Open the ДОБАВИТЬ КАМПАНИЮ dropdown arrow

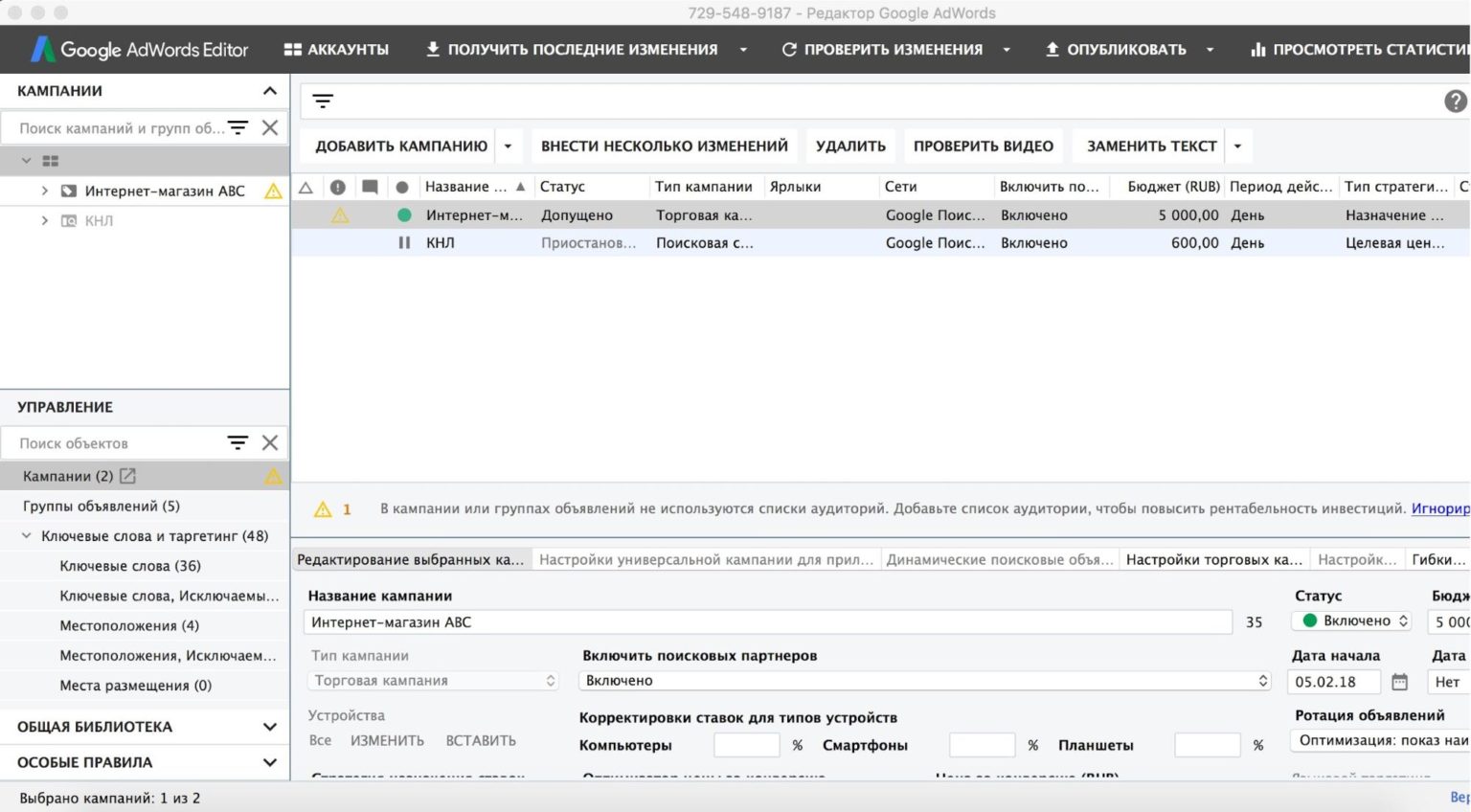pos(509,147)
